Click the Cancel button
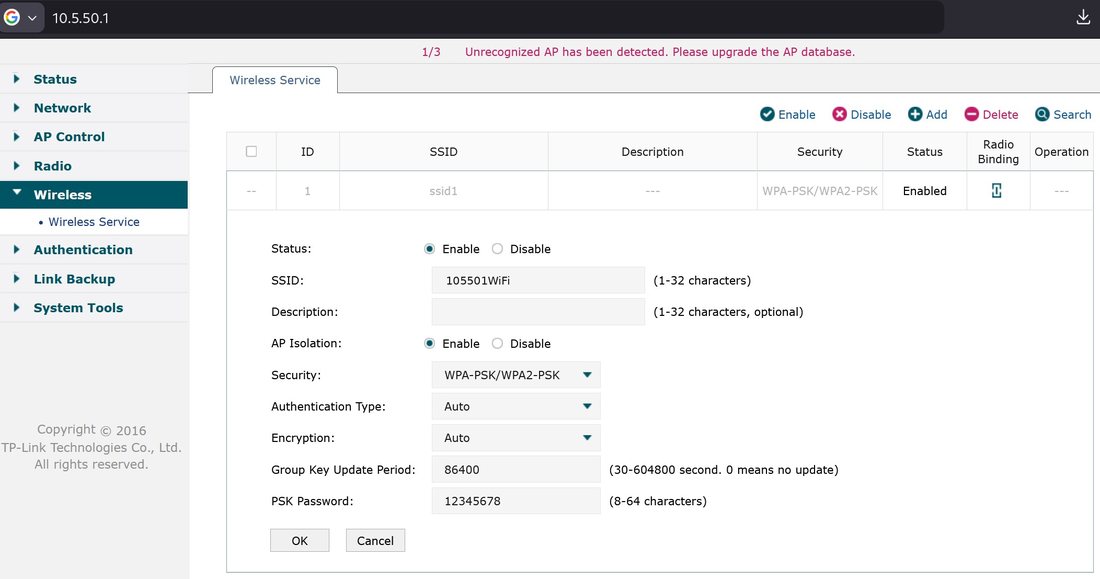1100x579 pixels. point(375,540)
